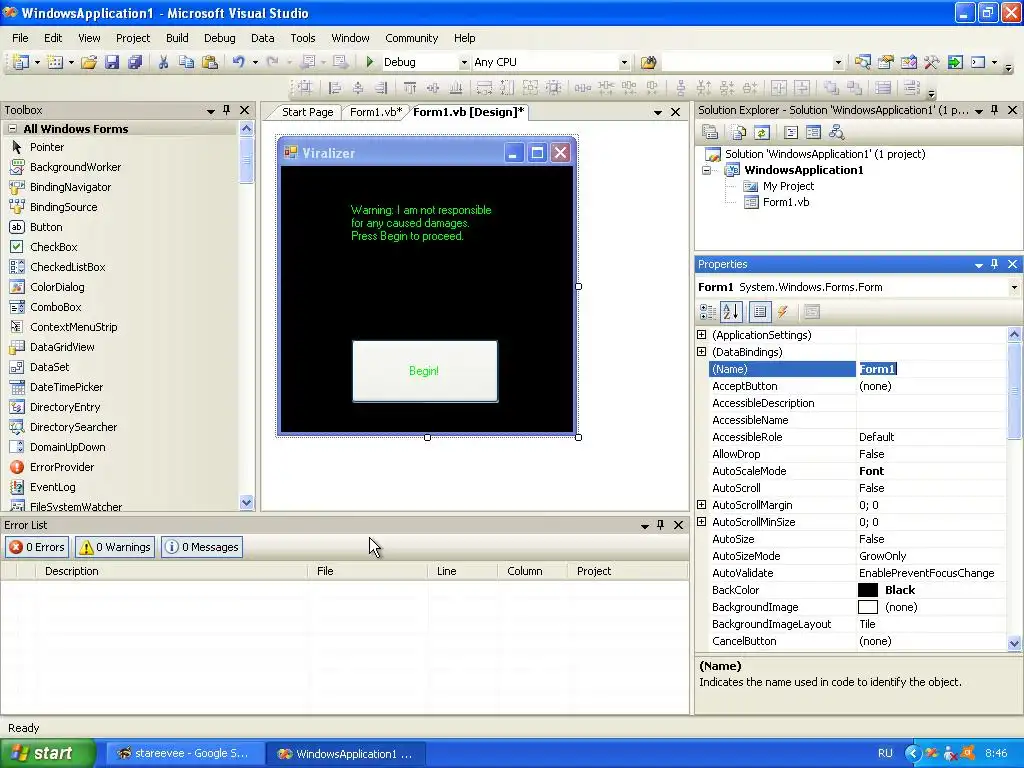Switch to the stareevee Google taskbar window

(184, 754)
